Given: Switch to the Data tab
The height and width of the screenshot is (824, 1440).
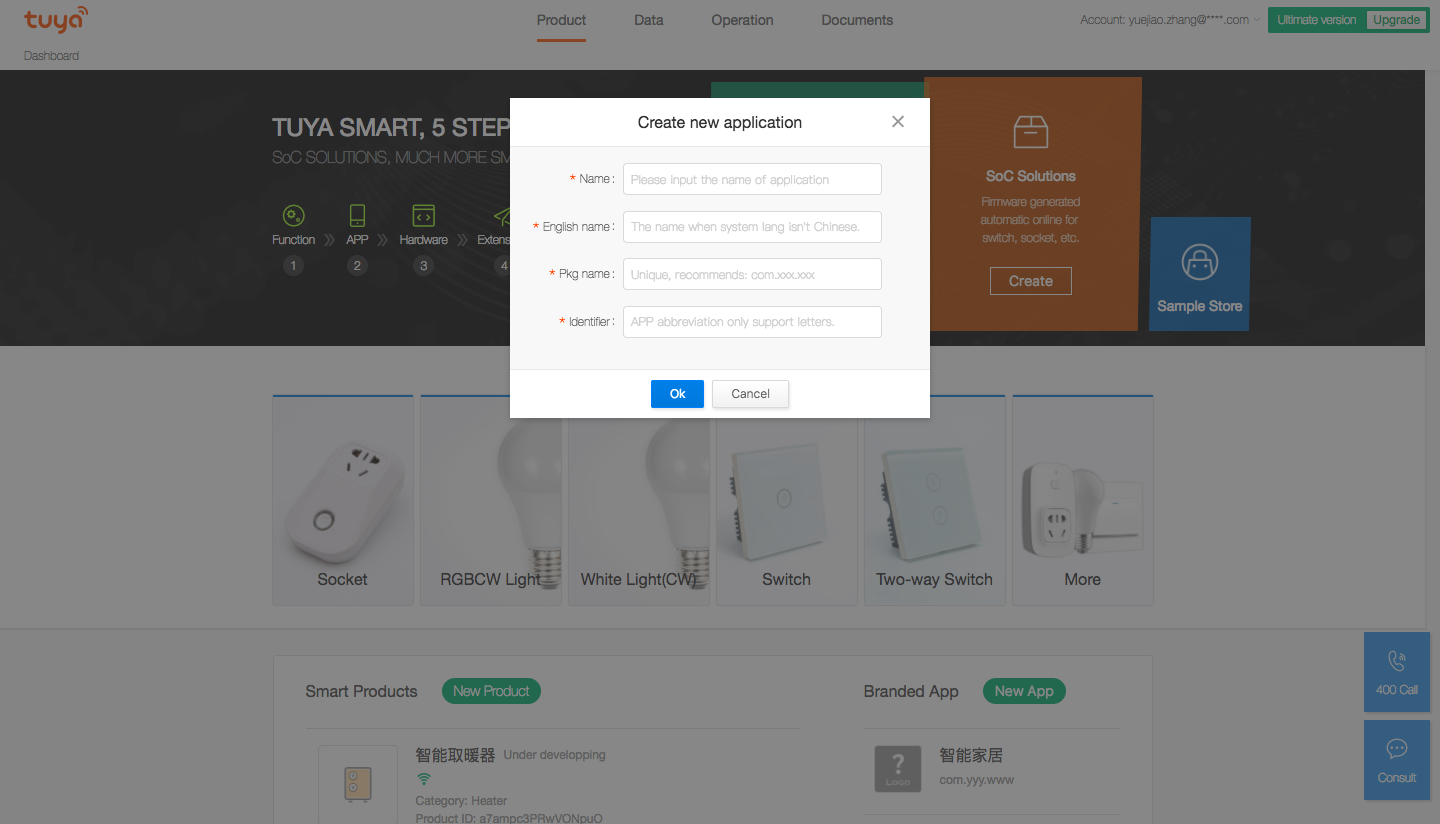Looking at the screenshot, I should click(x=648, y=20).
